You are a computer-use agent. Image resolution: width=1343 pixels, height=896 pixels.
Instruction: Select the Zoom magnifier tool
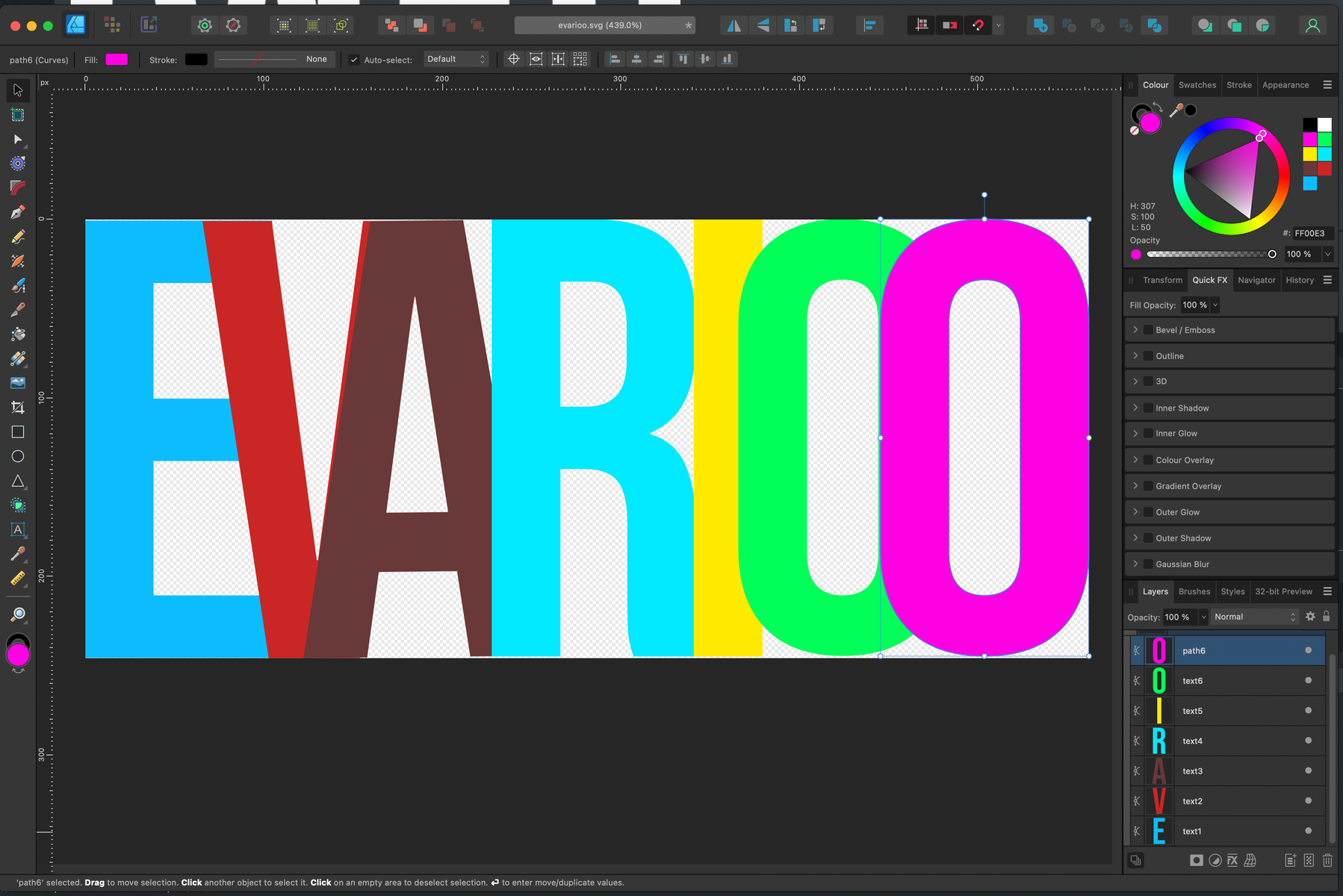pos(18,614)
